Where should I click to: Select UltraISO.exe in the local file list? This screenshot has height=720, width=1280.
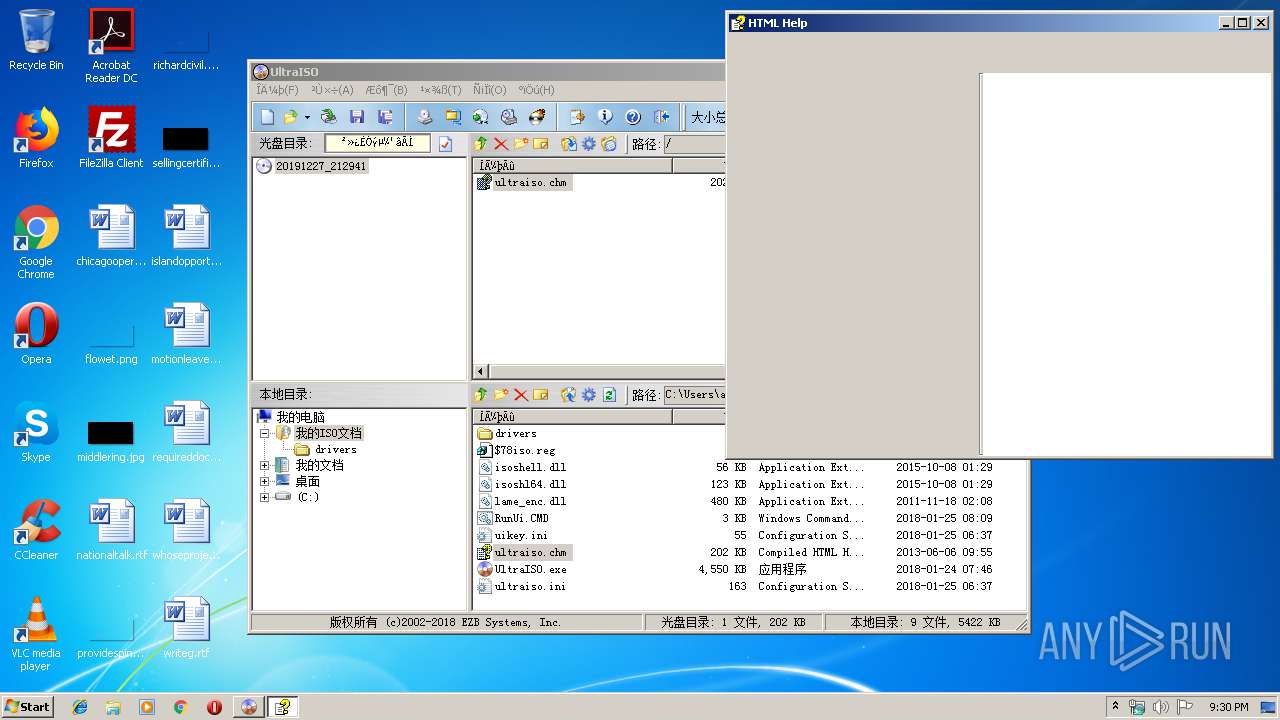pyautogui.click(x=530, y=570)
